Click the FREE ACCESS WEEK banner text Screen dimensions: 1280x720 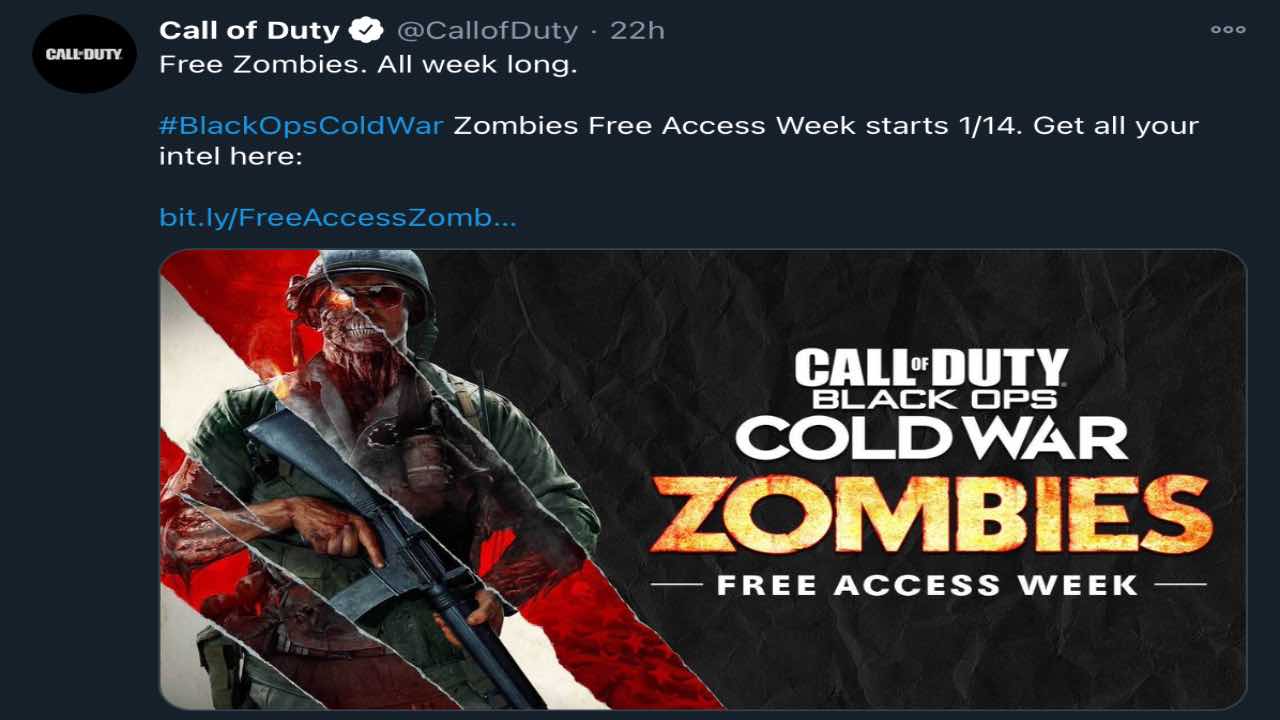click(x=928, y=584)
